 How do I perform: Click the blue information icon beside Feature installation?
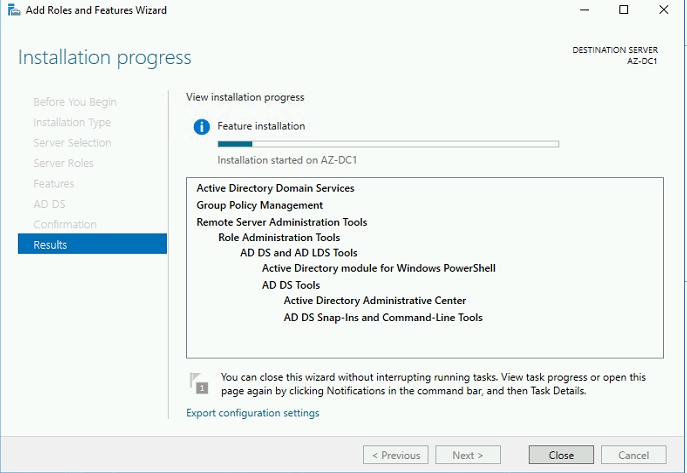pos(202,127)
